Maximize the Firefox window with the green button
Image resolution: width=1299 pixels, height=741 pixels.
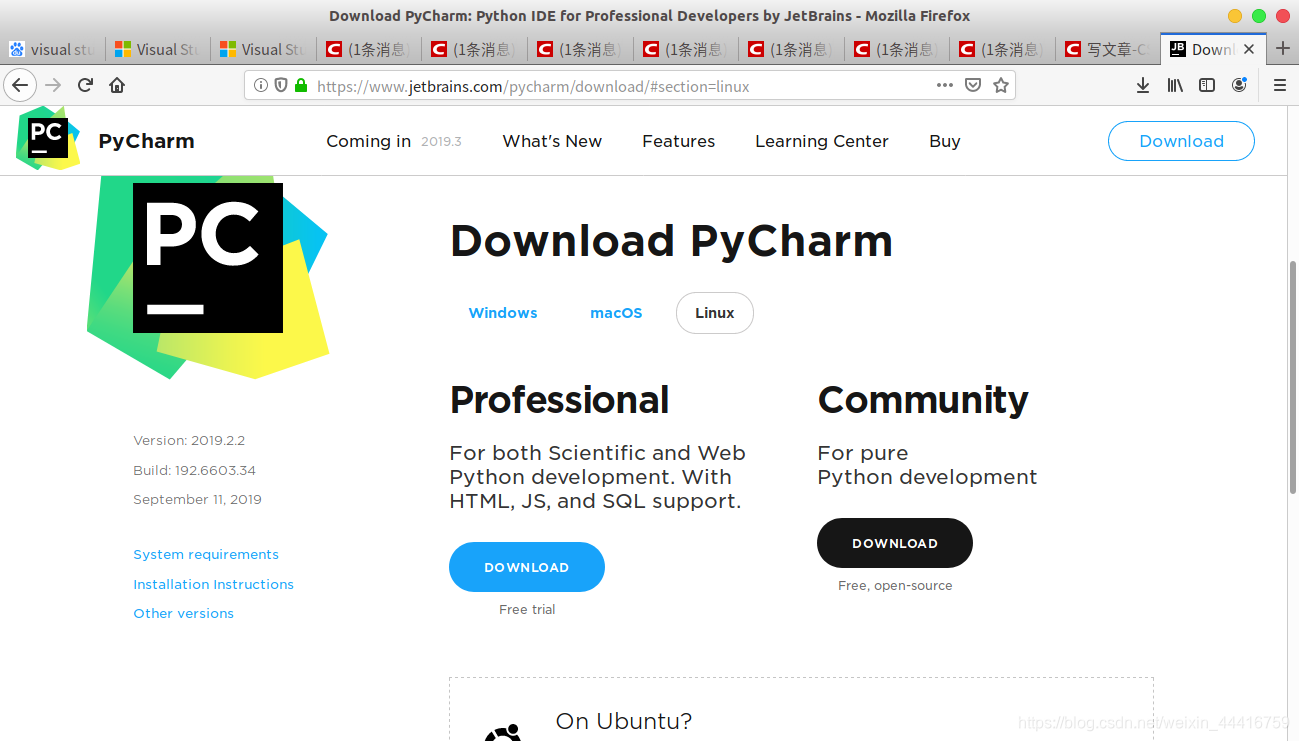(x=1259, y=16)
